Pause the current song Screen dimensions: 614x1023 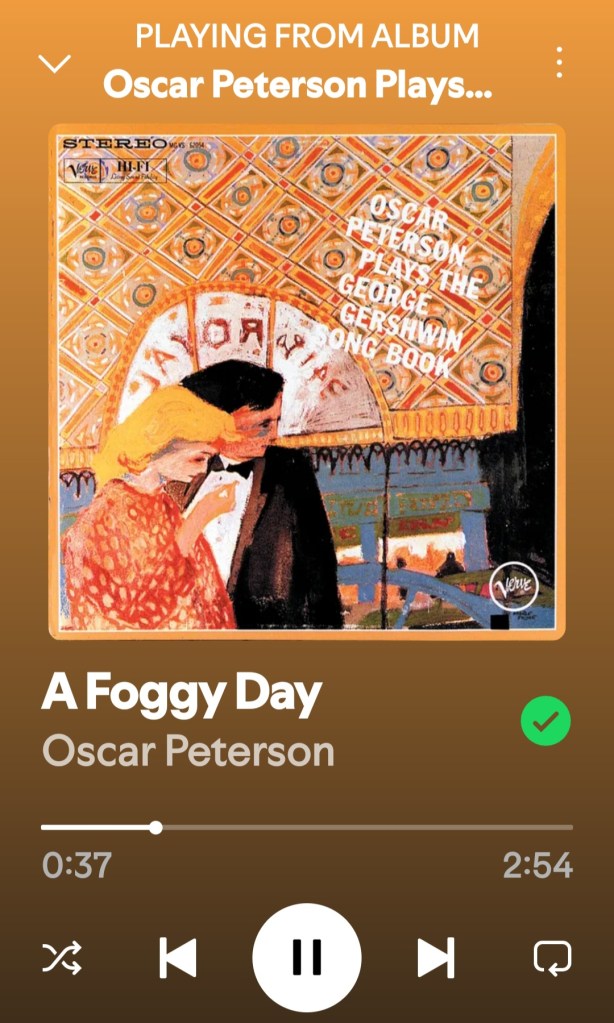point(307,957)
